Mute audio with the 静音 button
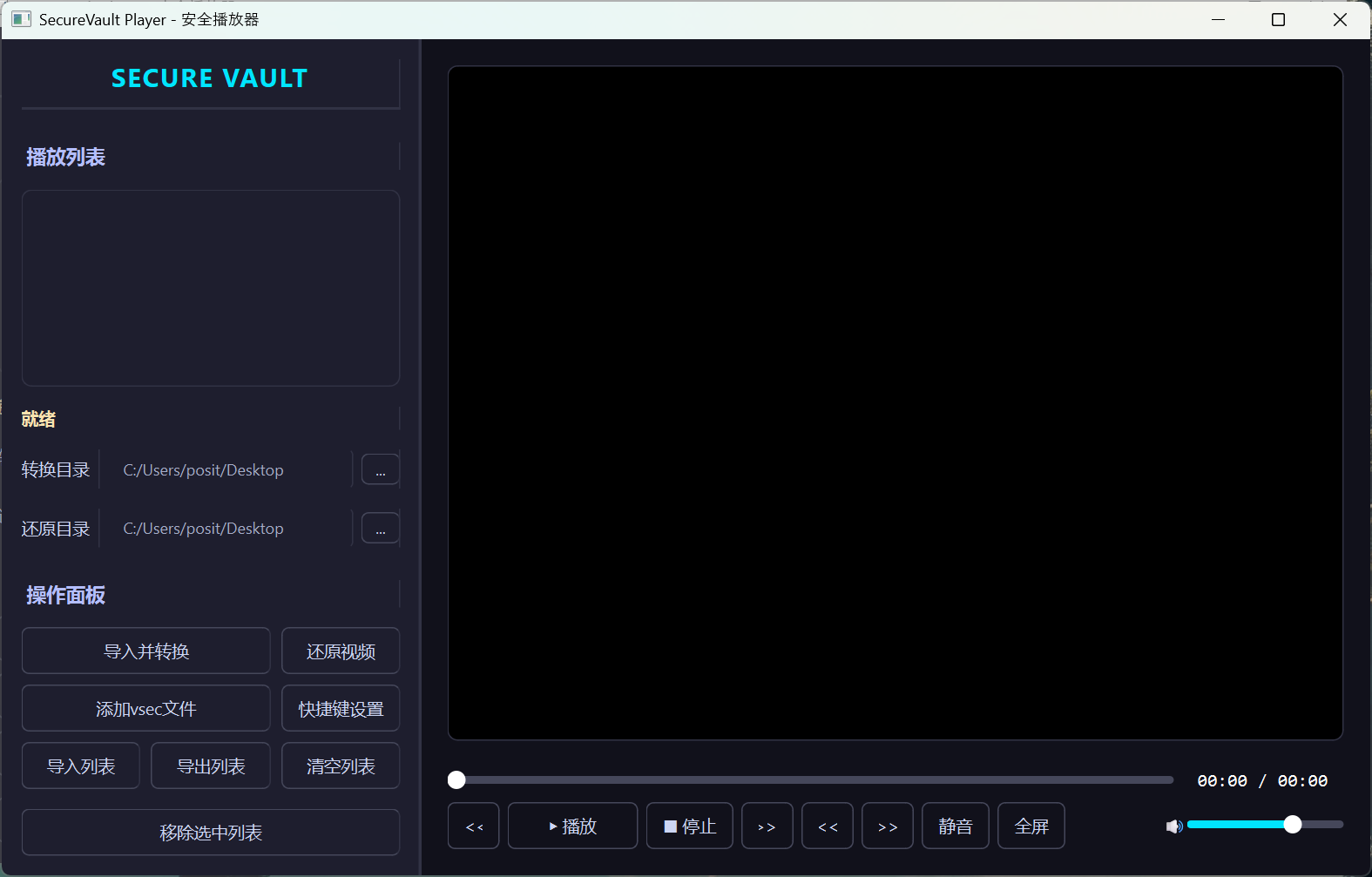This screenshot has width=1372, height=877. tap(956, 826)
